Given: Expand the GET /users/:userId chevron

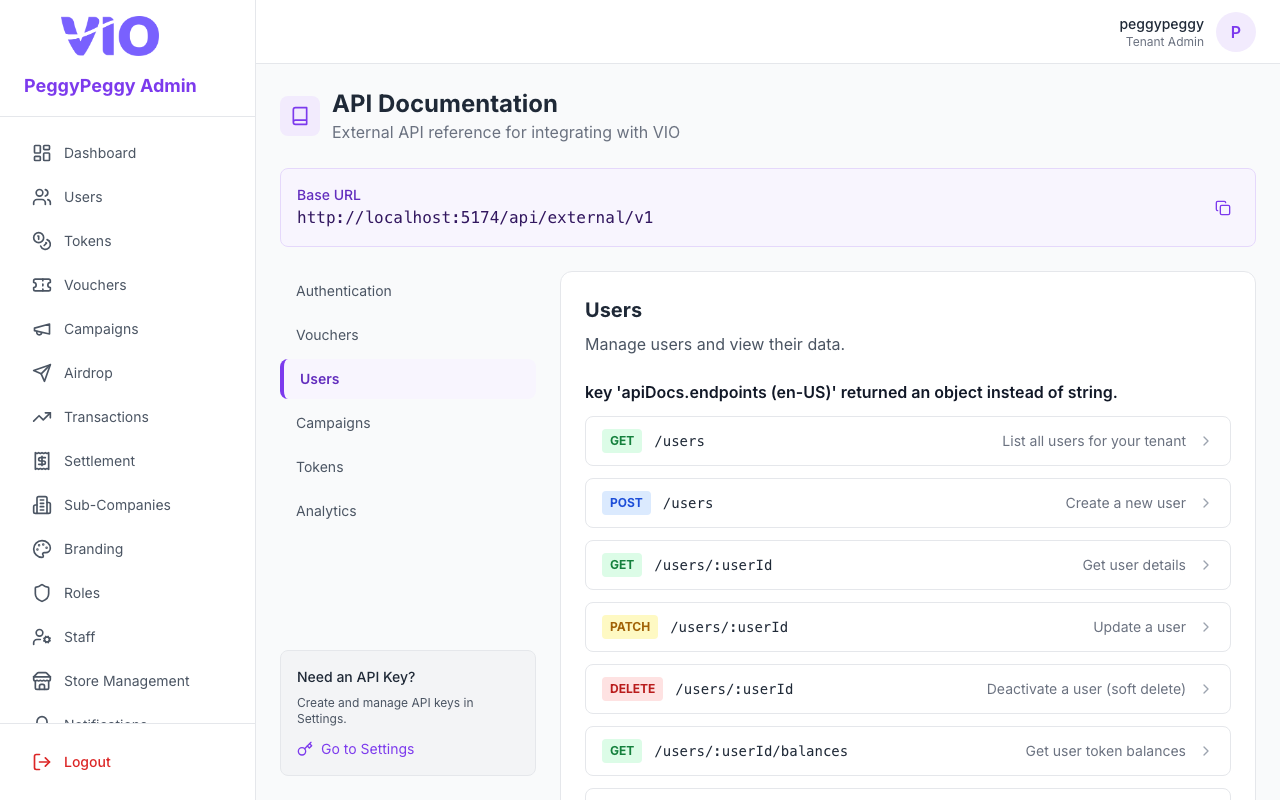Looking at the screenshot, I should (x=1206, y=565).
